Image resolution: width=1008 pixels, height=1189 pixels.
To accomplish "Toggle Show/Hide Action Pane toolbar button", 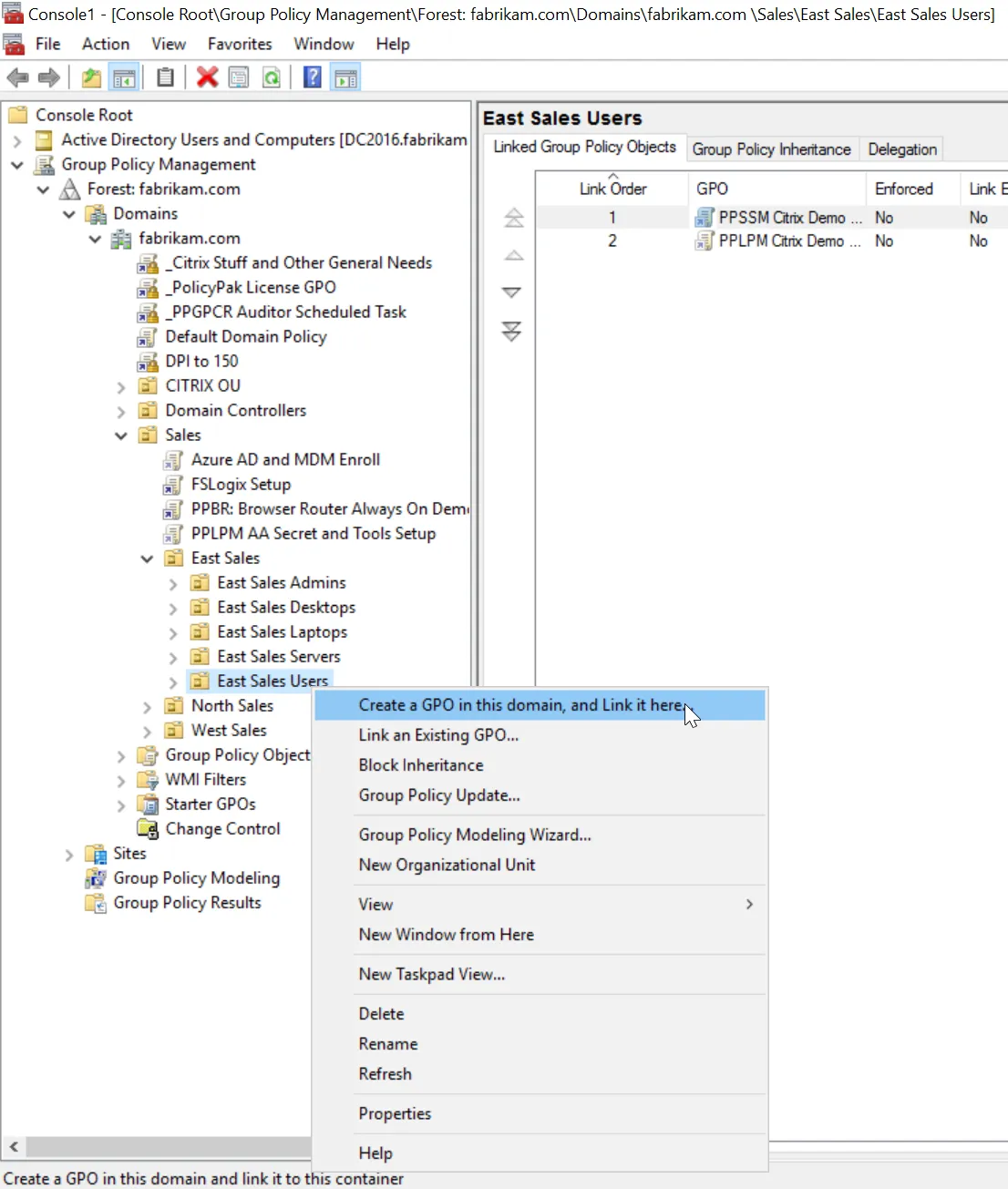I will tap(345, 77).
